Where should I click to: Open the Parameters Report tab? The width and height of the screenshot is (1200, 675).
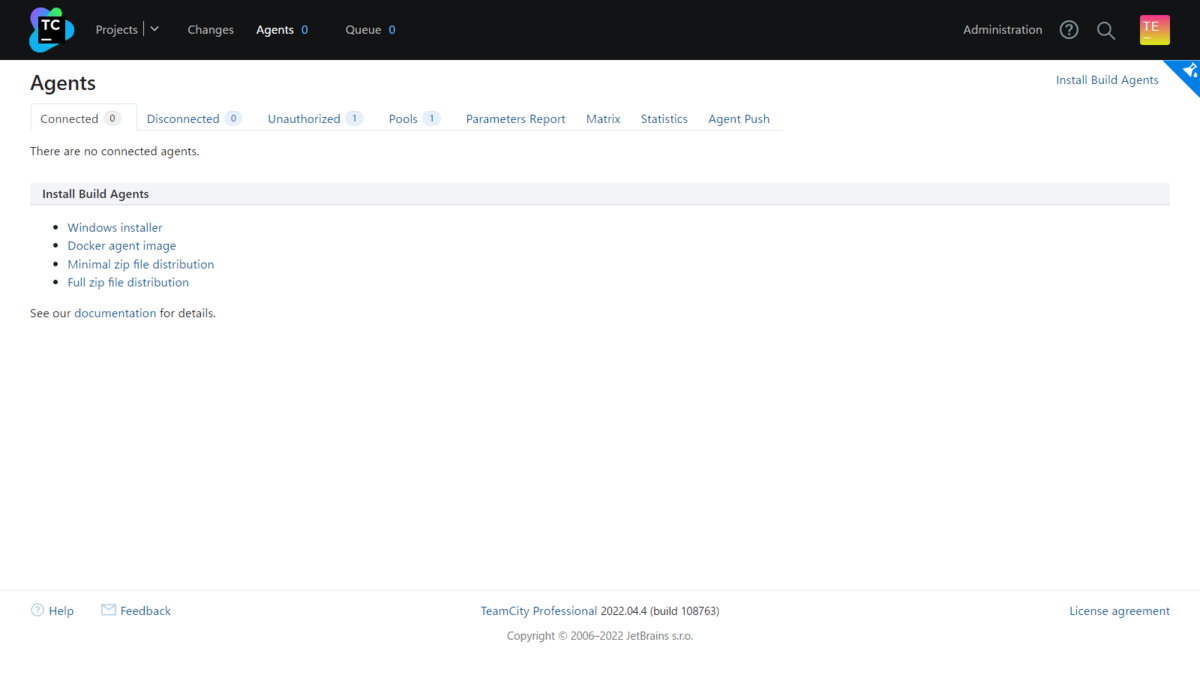[515, 119]
